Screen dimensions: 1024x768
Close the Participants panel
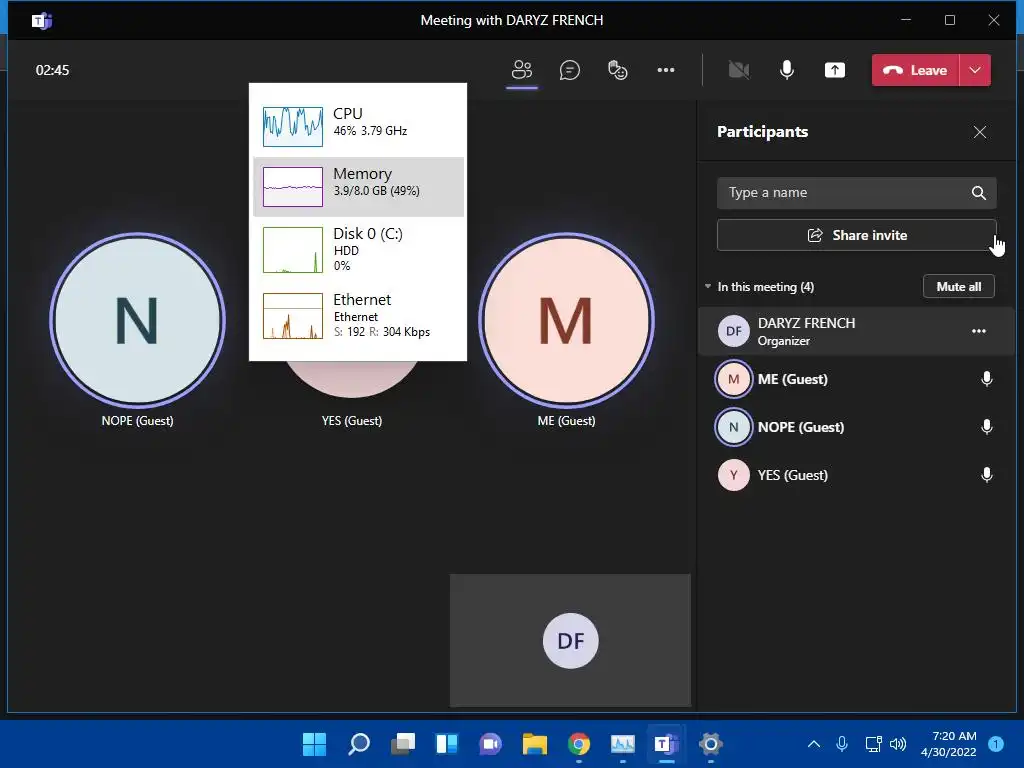click(980, 132)
